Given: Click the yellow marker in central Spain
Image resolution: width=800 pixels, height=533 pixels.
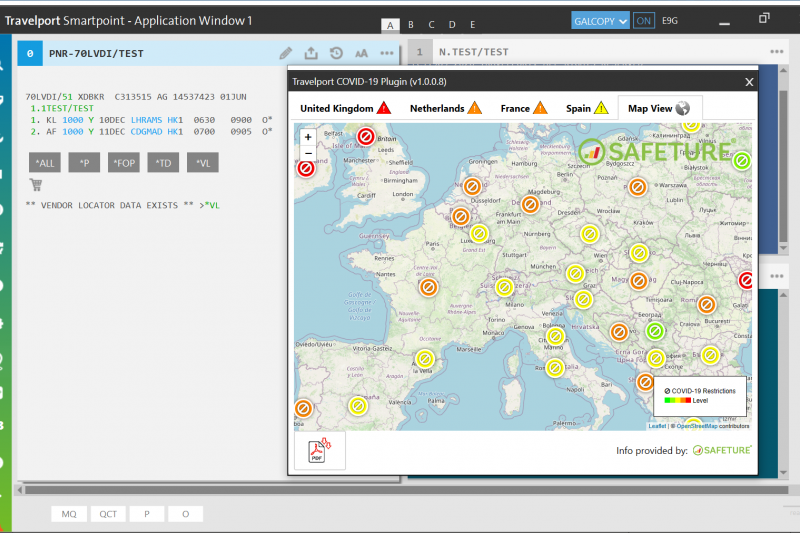Looking at the screenshot, I should (358, 406).
